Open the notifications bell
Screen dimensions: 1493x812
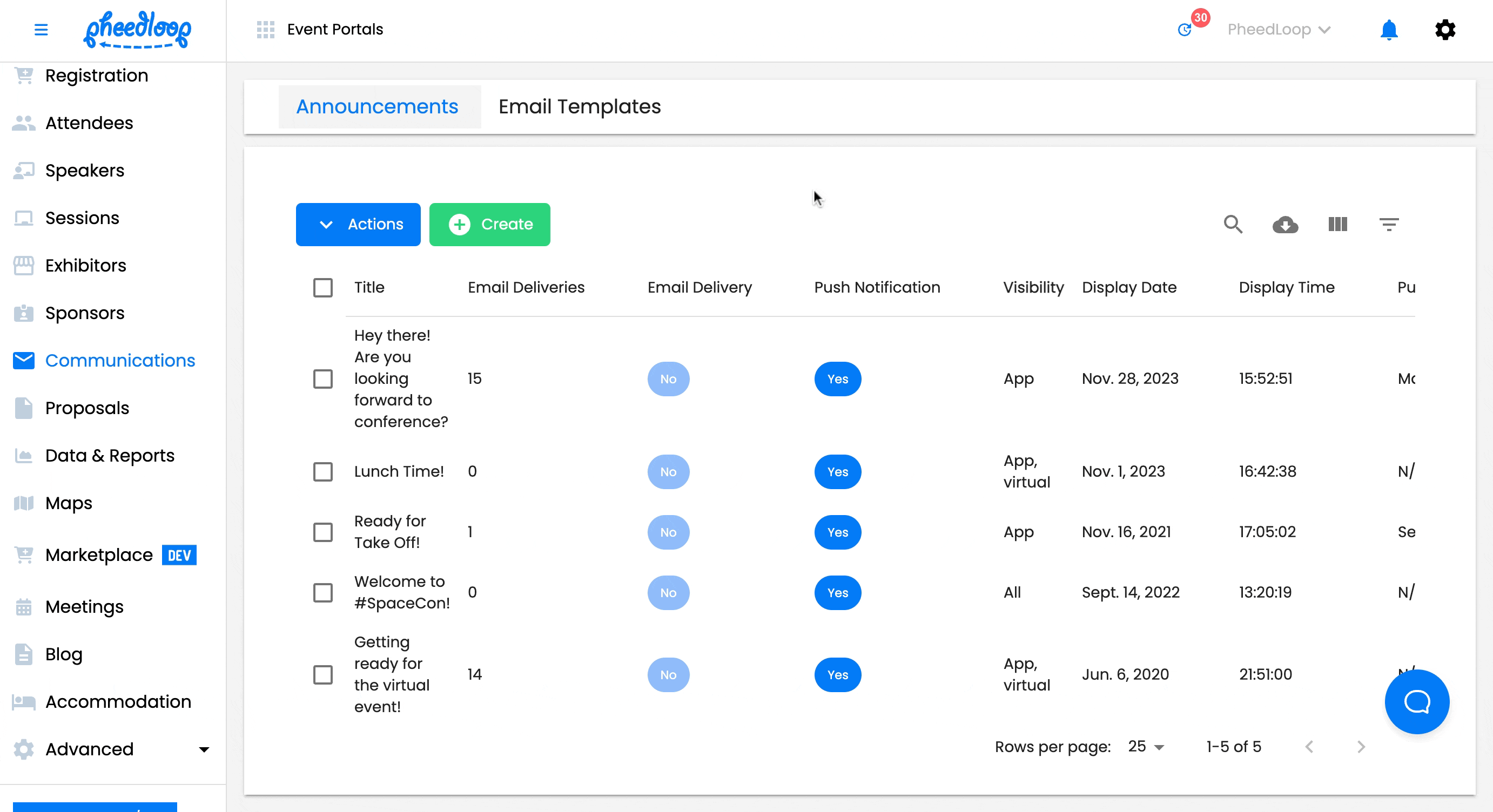coord(1389,30)
